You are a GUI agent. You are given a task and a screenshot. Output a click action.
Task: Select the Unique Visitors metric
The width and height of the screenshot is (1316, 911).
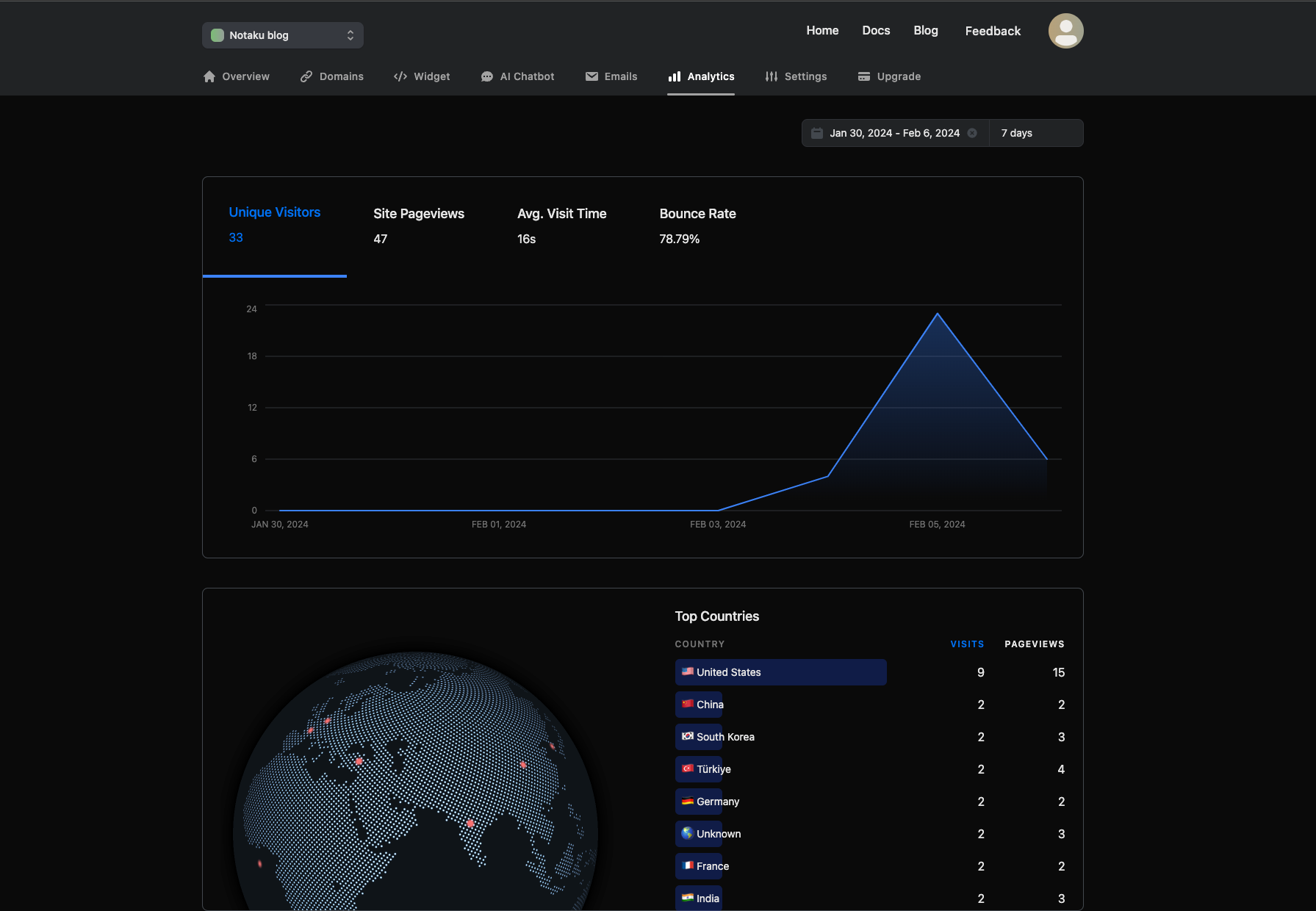[x=275, y=225]
